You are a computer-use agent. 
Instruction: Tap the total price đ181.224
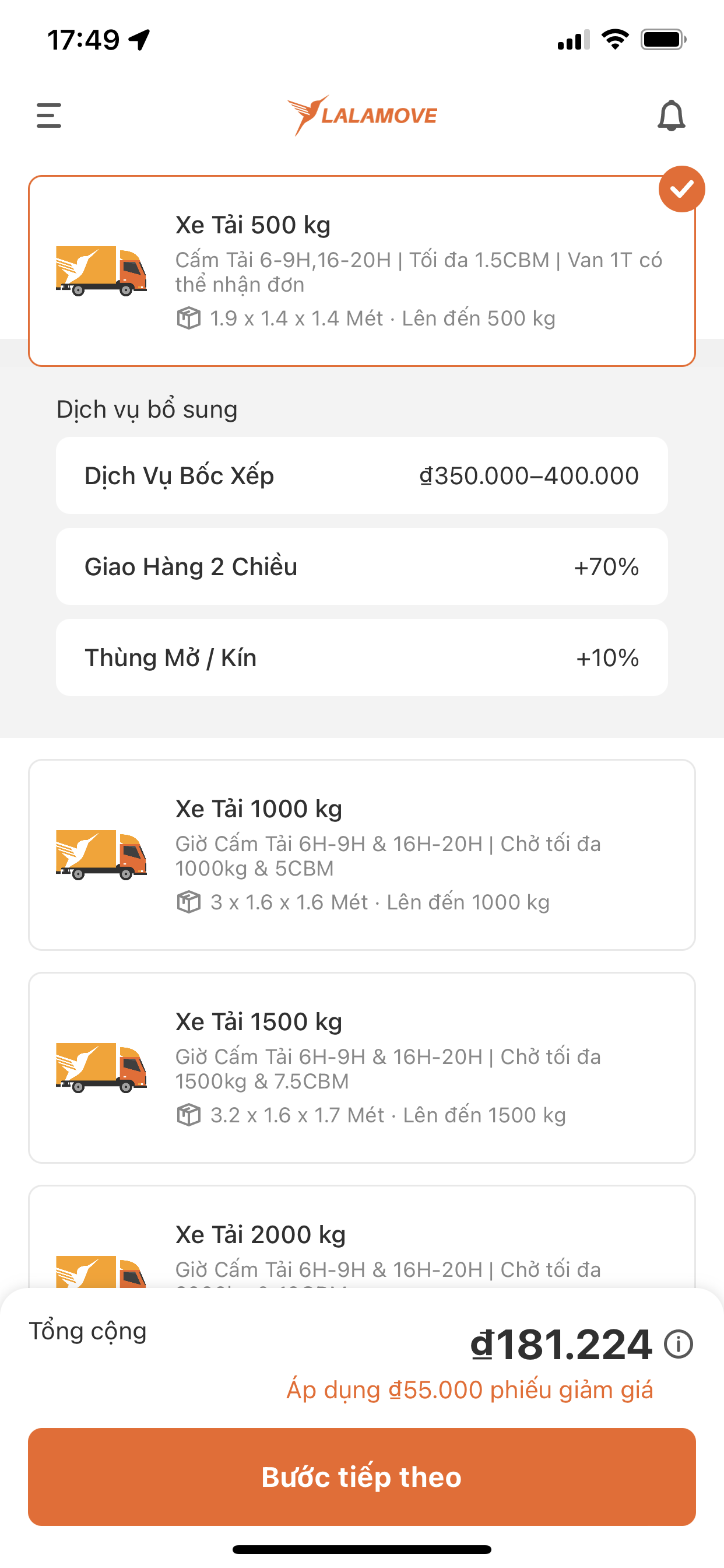[561, 1345]
